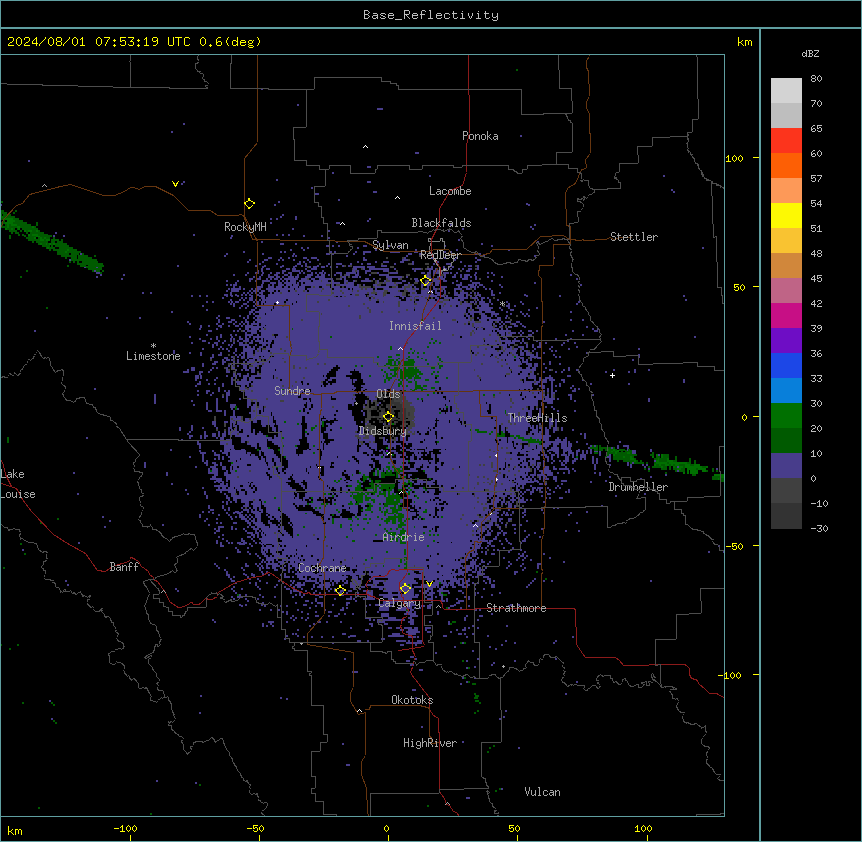Click the yellow V marker northwest of RockyMH
Screen dimensions: 862x842
(175, 184)
